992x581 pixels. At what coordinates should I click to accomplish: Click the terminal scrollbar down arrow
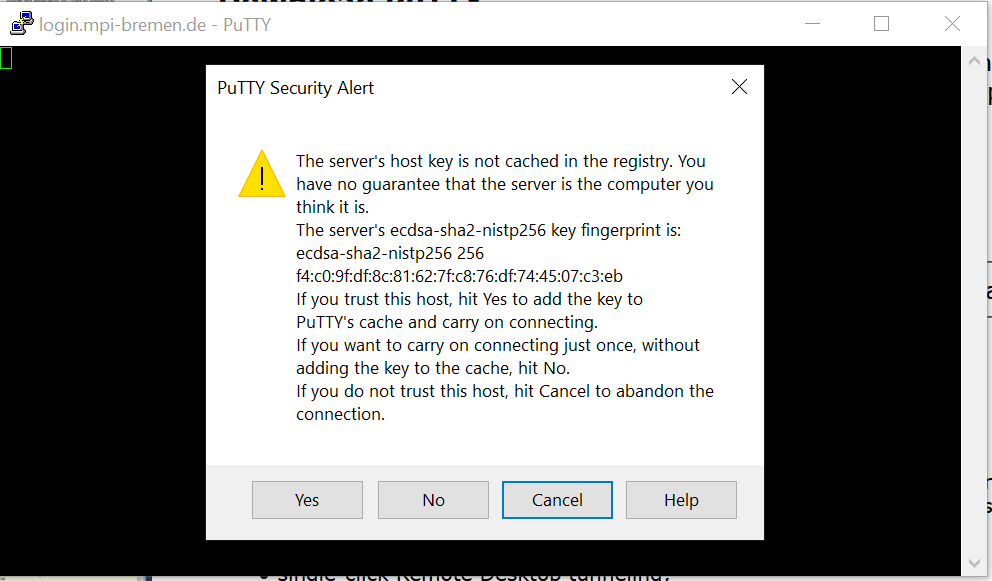pyautogui.click(x=974, y=563)
